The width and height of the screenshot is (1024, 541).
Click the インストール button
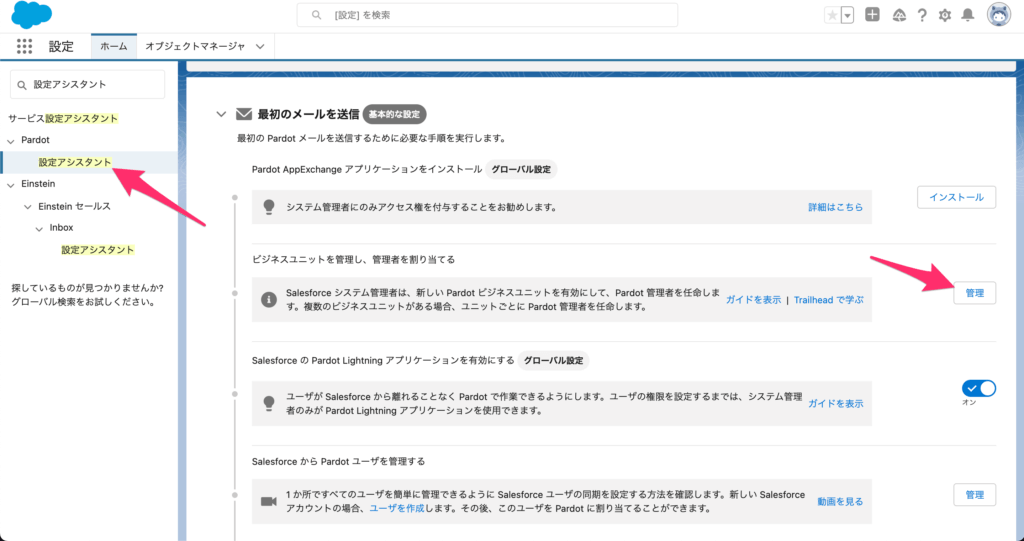[956, 197]
